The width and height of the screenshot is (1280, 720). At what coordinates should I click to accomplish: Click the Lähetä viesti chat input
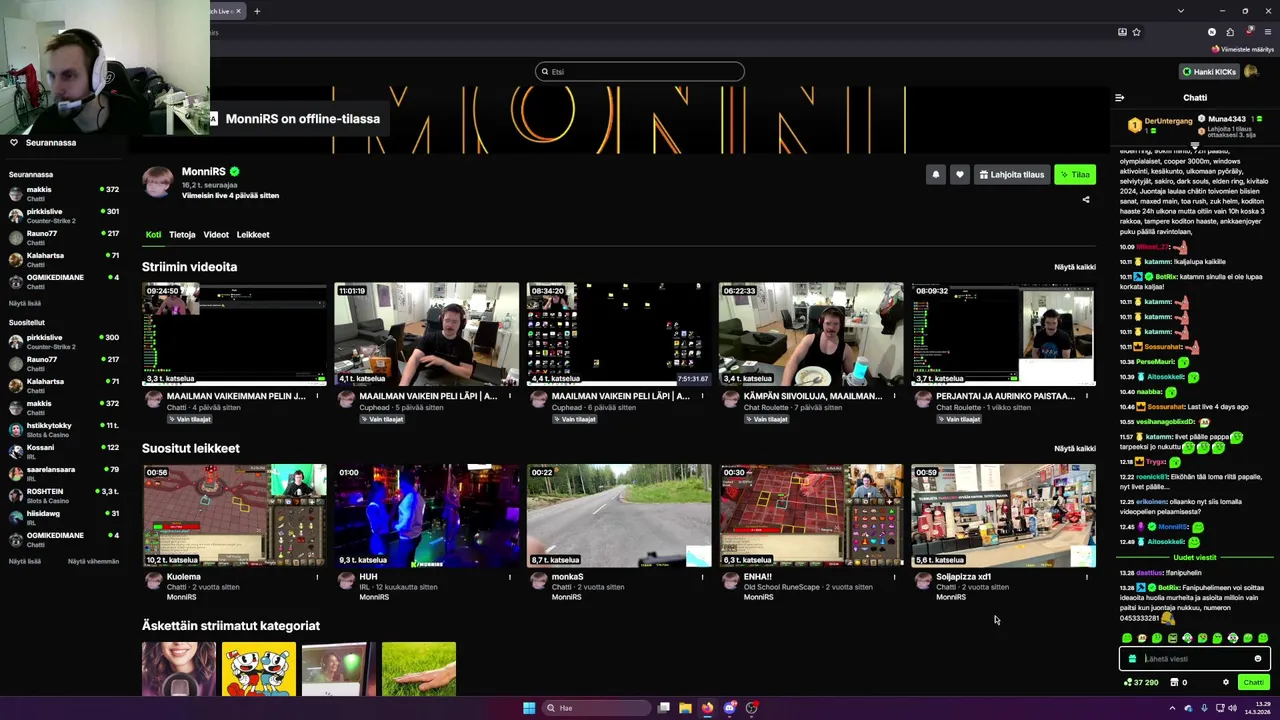click(x=1195, y=659)
